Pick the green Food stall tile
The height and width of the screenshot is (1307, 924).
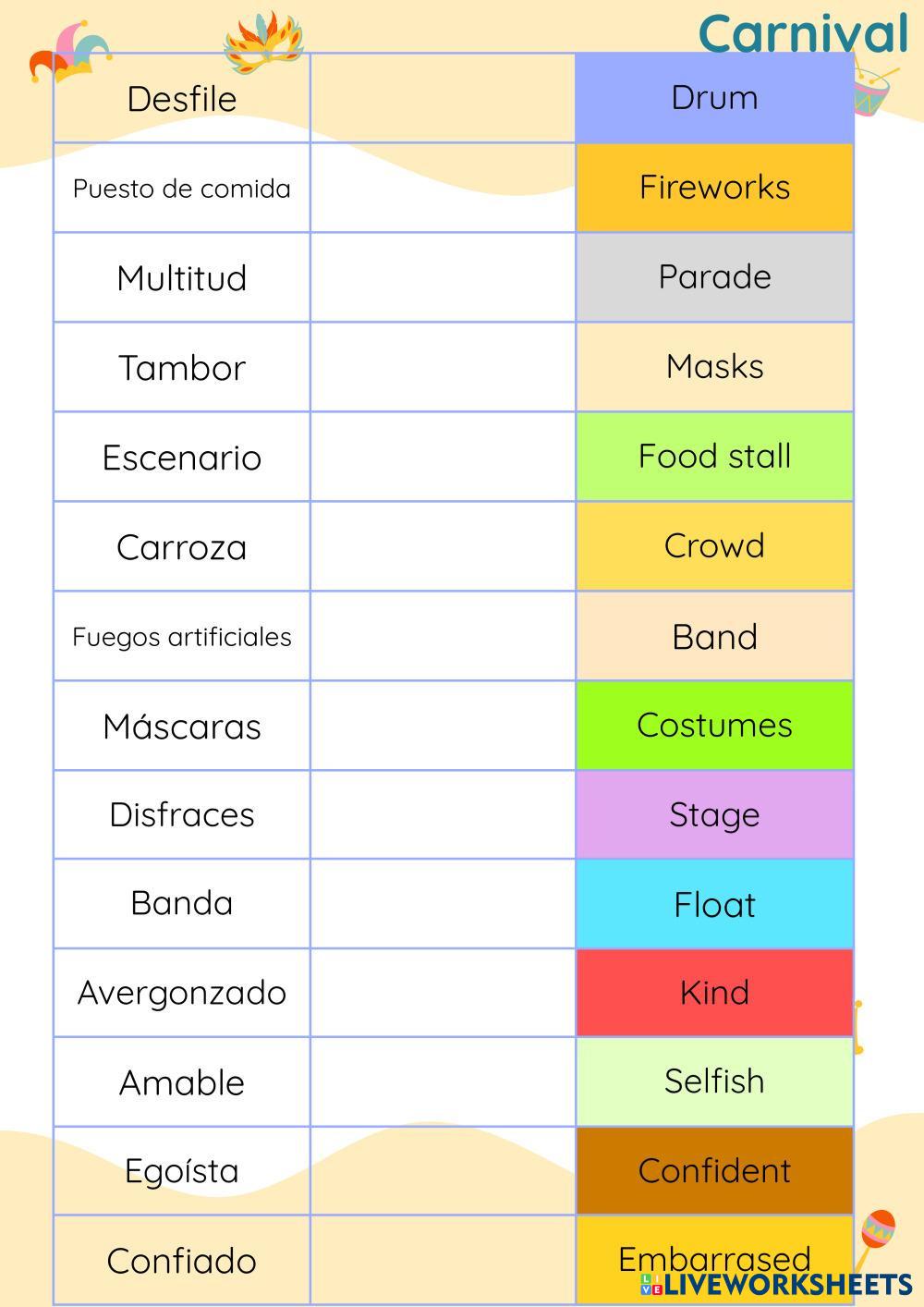(714, 457)
